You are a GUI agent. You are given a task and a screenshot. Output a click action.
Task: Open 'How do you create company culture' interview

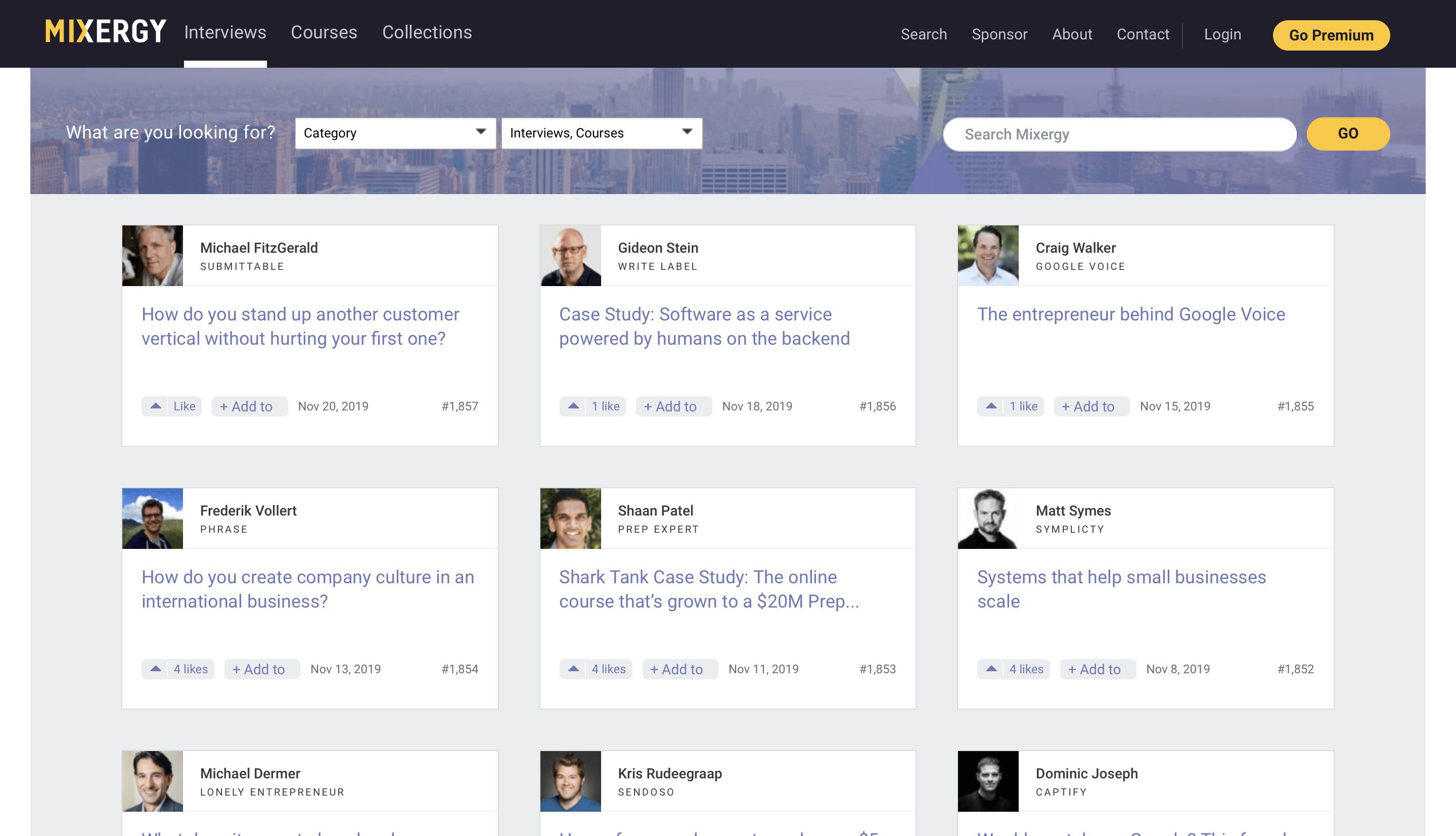pos(308,589)
